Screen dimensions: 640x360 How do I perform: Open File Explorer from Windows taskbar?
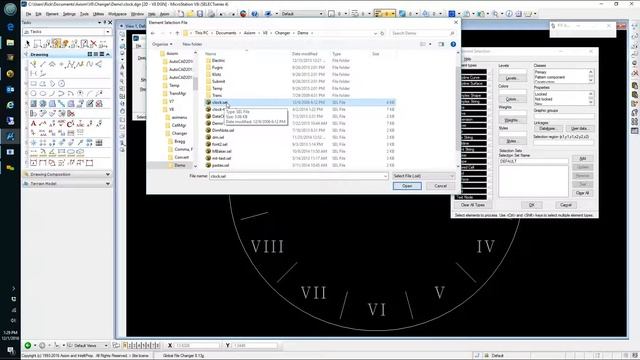click(x=10, y=42)
